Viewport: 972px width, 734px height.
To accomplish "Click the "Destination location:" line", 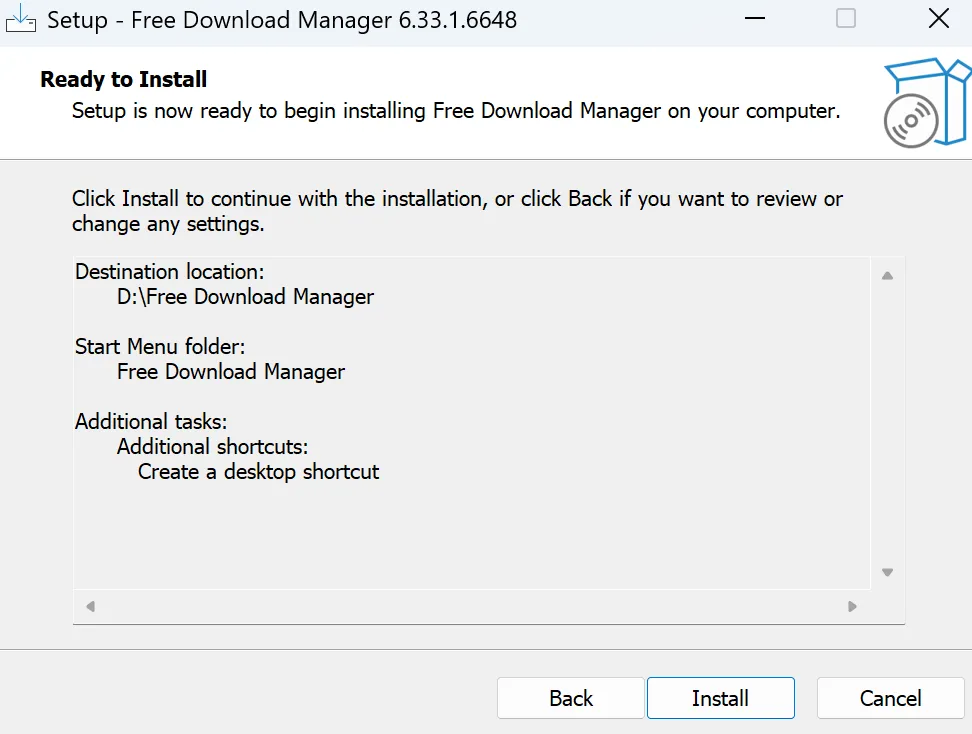I will pos(169,272).
